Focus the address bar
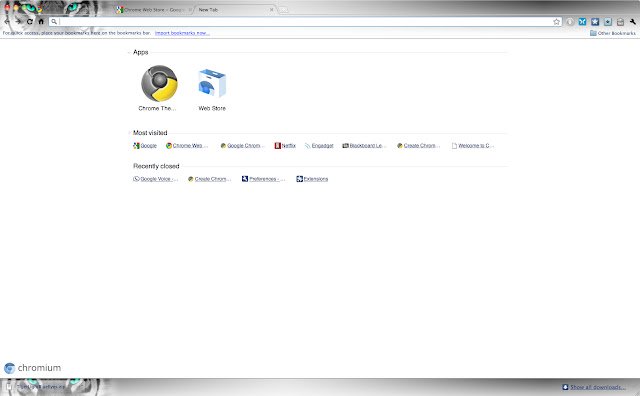640x396 pixels. 305,22
